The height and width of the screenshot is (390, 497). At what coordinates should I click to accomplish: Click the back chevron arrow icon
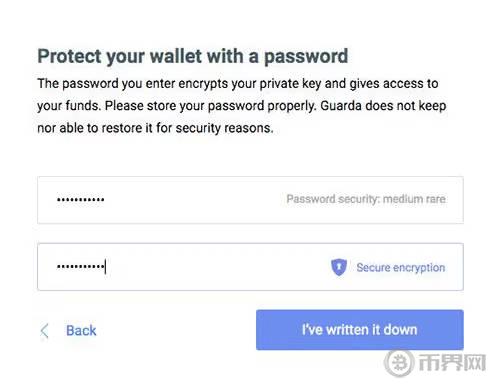(x=44, y=331)
